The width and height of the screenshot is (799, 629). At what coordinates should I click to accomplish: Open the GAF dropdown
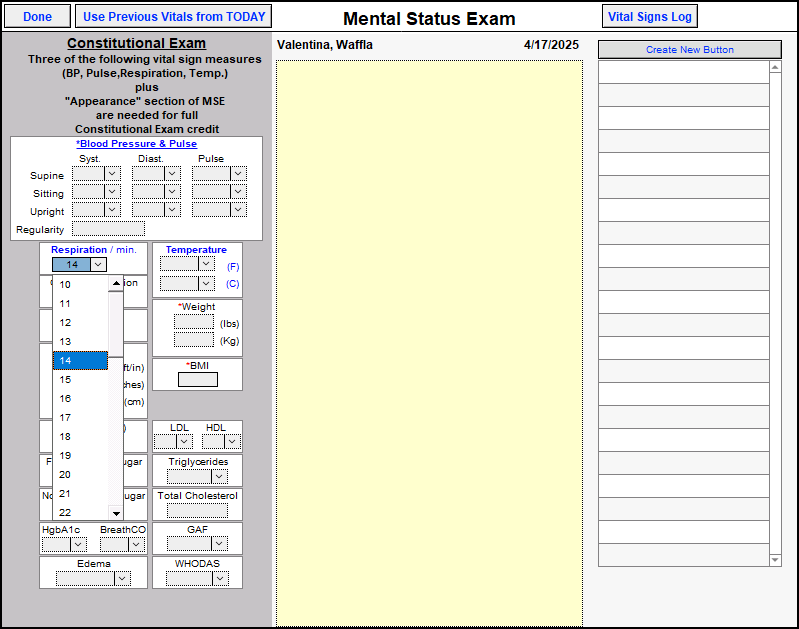tap(220, 544)
